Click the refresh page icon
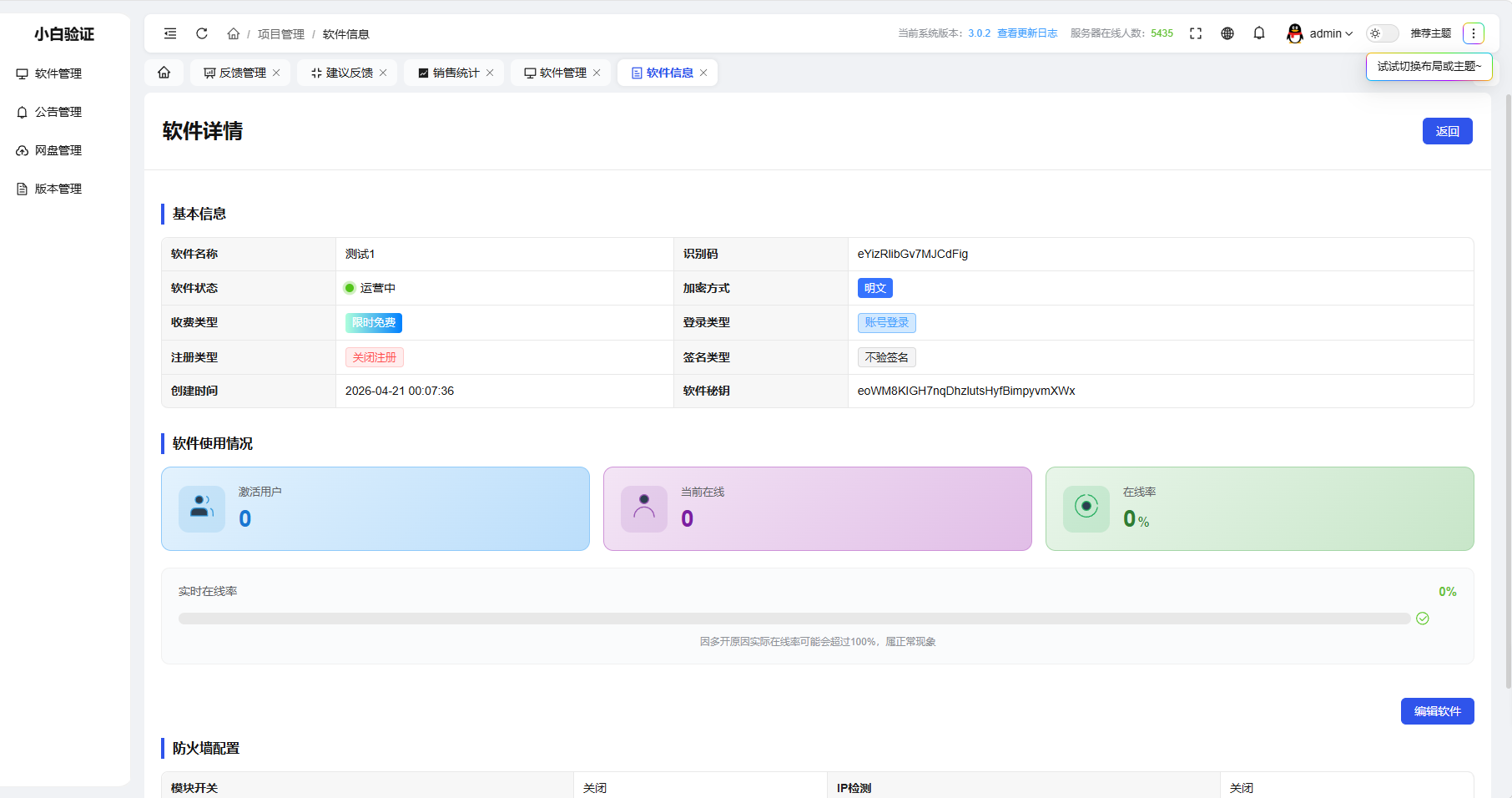 (x=202, y=33)
